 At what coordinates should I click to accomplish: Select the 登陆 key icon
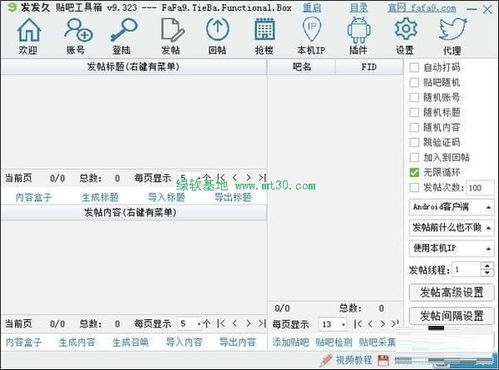click(123, 30)
